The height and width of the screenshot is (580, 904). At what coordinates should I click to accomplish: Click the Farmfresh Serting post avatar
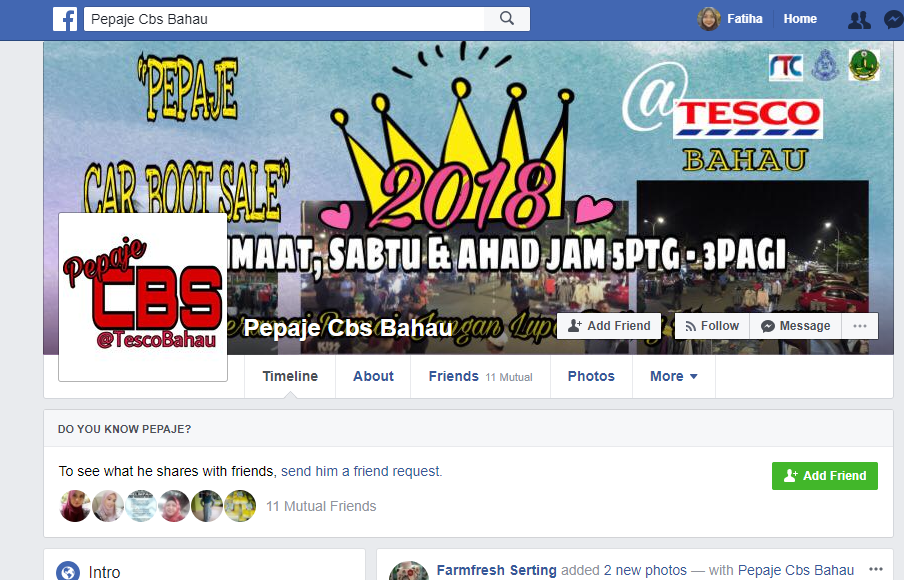click(x=409, y=571)
